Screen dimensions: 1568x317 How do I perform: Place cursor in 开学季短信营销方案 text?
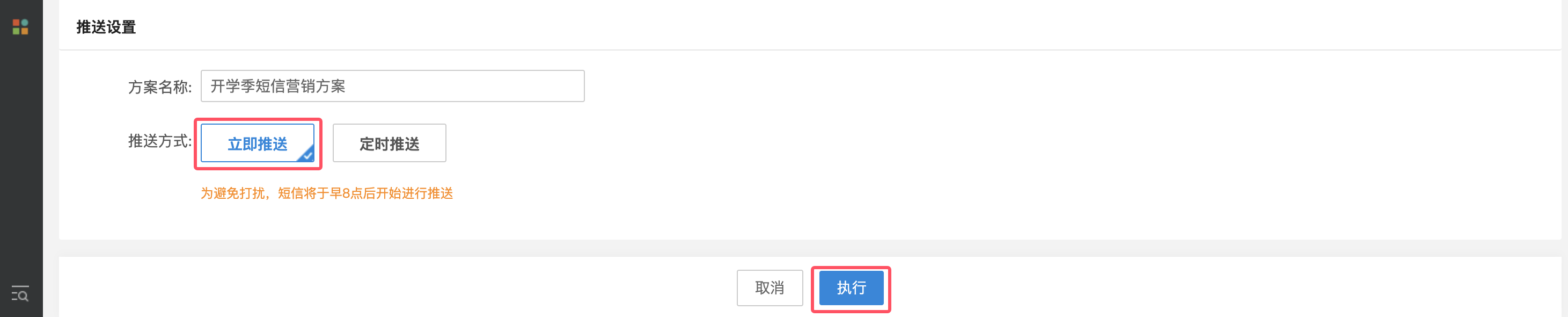click(278, 86)
